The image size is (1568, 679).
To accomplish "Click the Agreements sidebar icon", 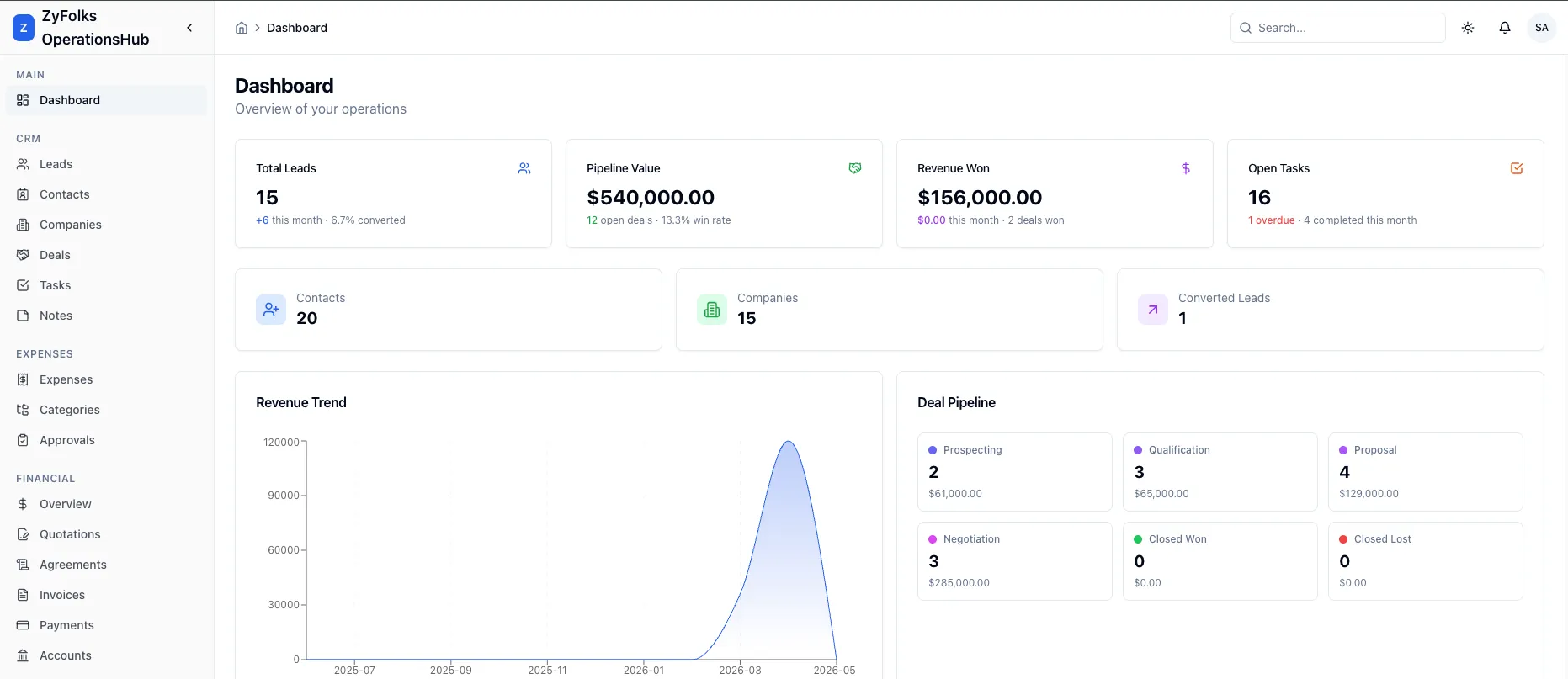I will pyautogui.click(x=23, y=565).
